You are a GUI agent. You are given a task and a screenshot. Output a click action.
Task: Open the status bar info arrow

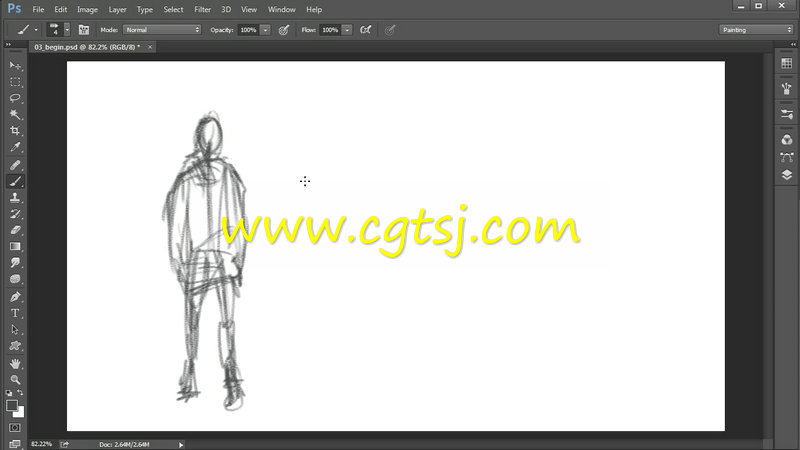pyautogui.click(x=181, y=445)
